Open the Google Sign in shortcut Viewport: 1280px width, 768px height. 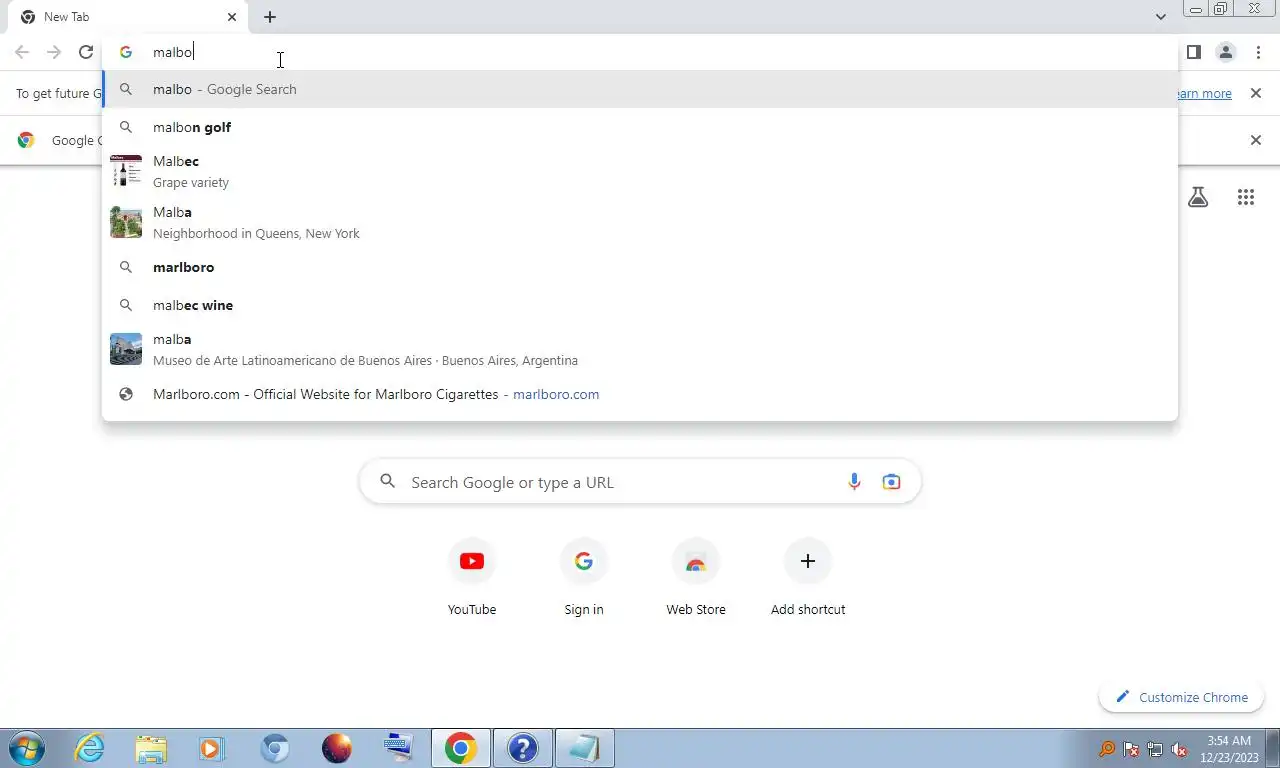584,577
